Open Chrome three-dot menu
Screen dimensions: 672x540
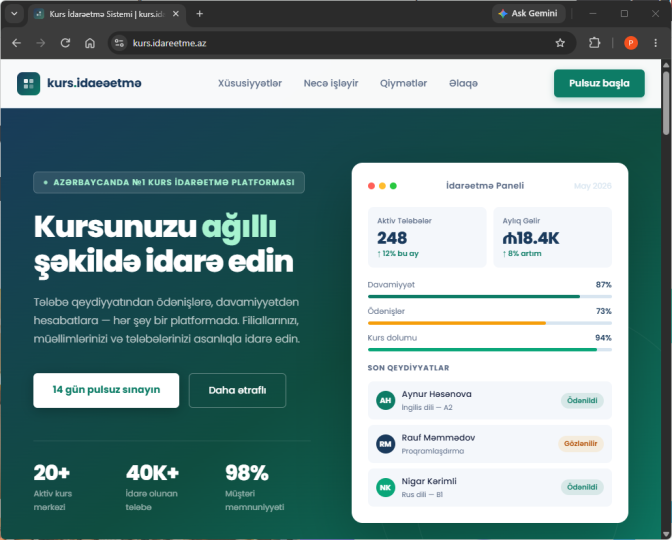pyautogui.click(x=655, y=43)
